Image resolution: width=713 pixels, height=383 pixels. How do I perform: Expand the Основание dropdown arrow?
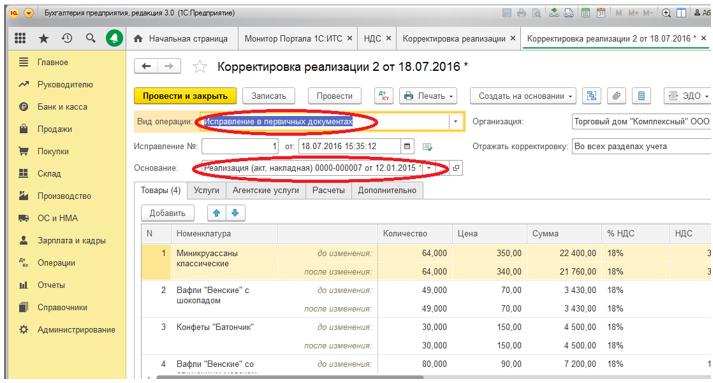click(428, 168)
